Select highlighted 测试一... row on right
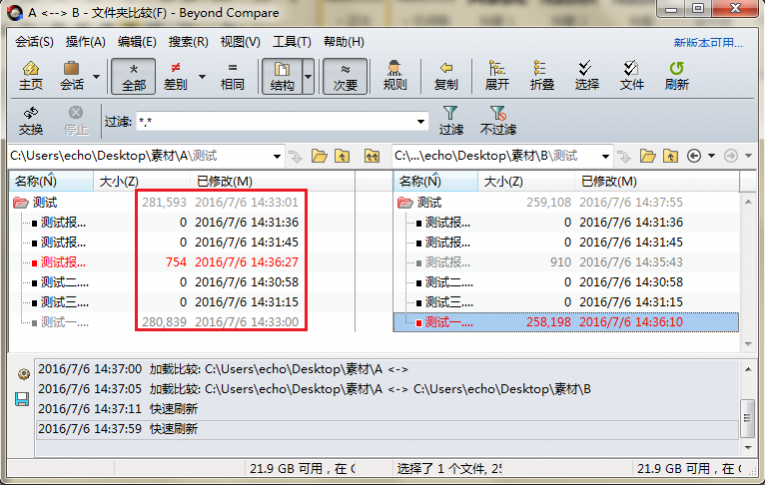 tap(566, 323)
